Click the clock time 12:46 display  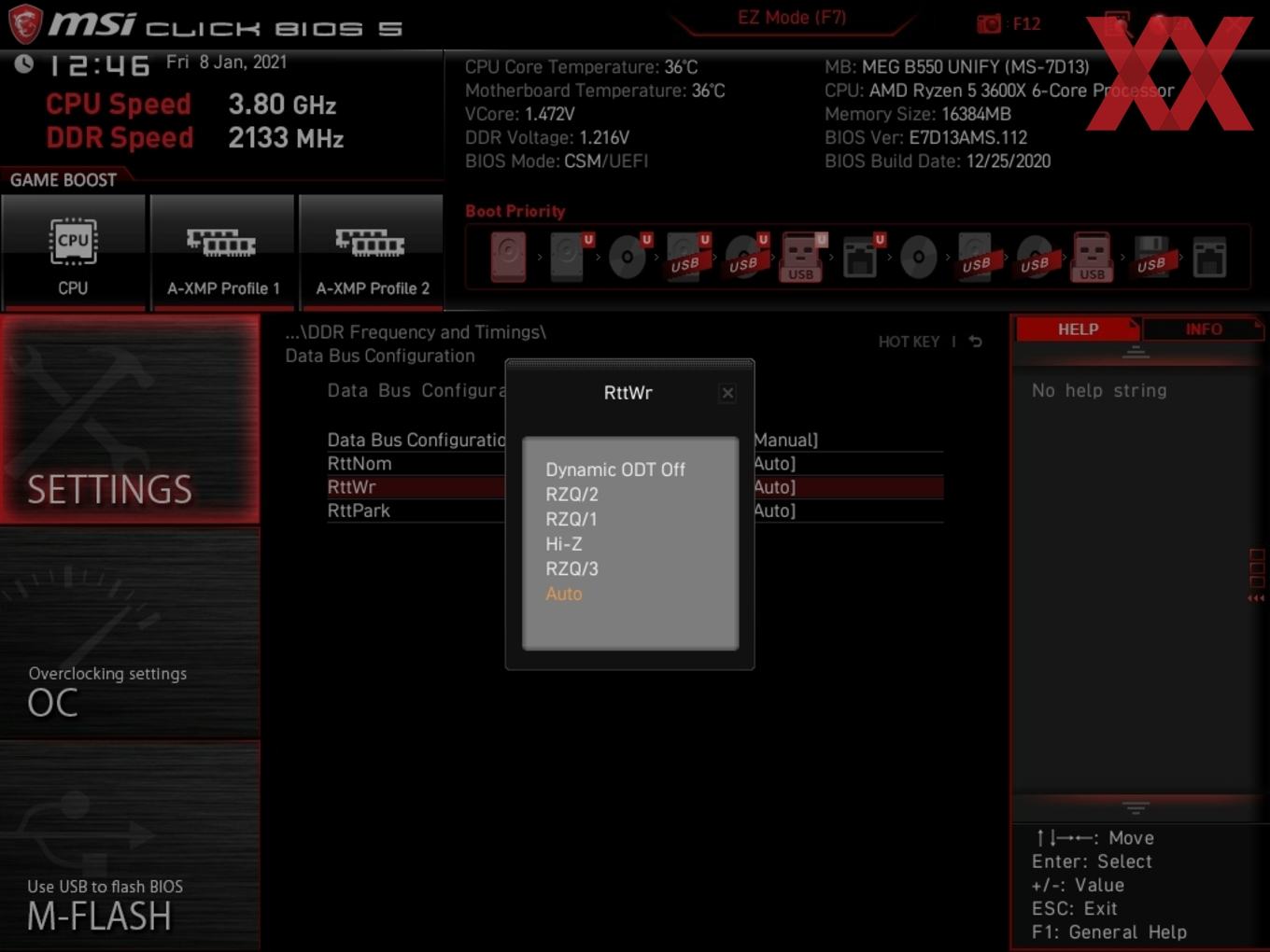coord(98,65)
